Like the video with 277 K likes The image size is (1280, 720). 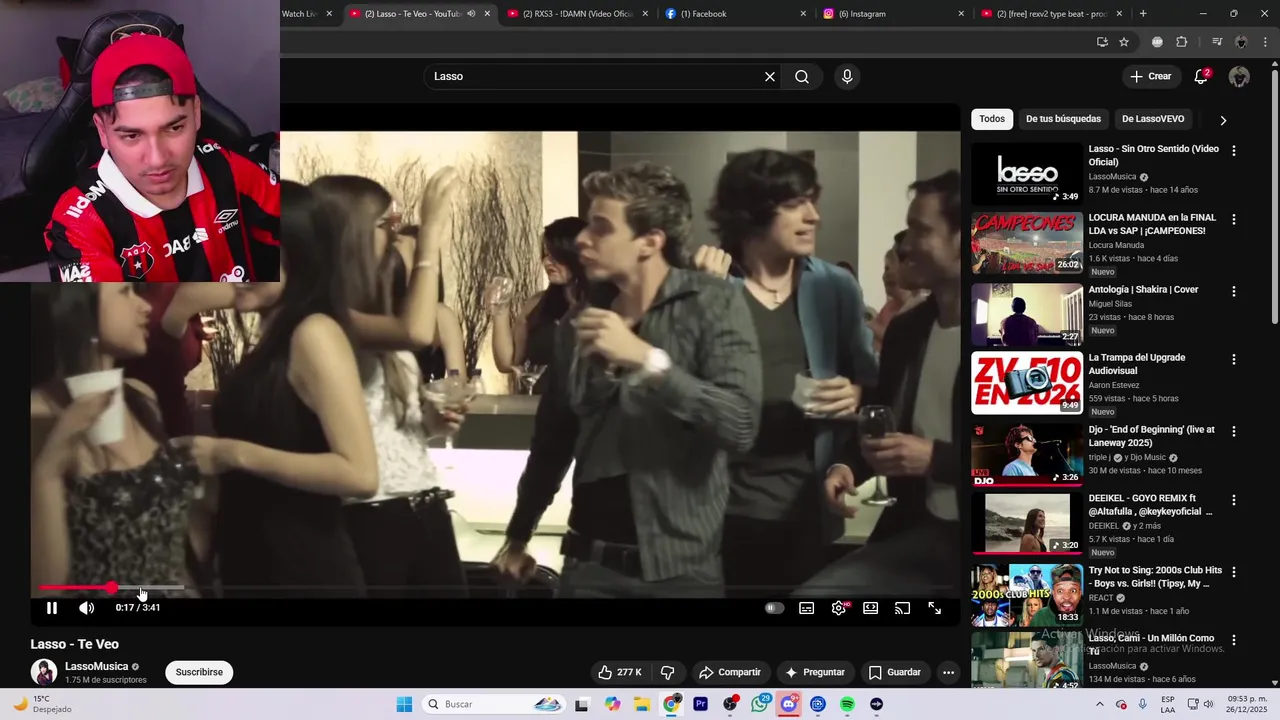coord(620,672)
